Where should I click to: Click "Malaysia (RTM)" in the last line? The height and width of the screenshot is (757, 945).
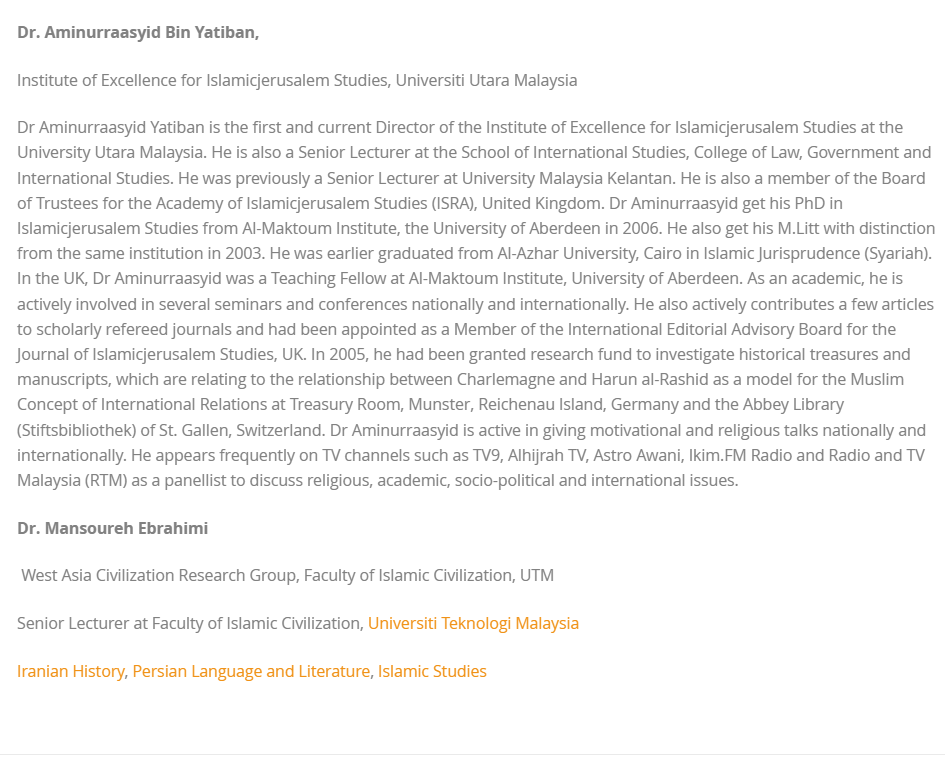61,480
